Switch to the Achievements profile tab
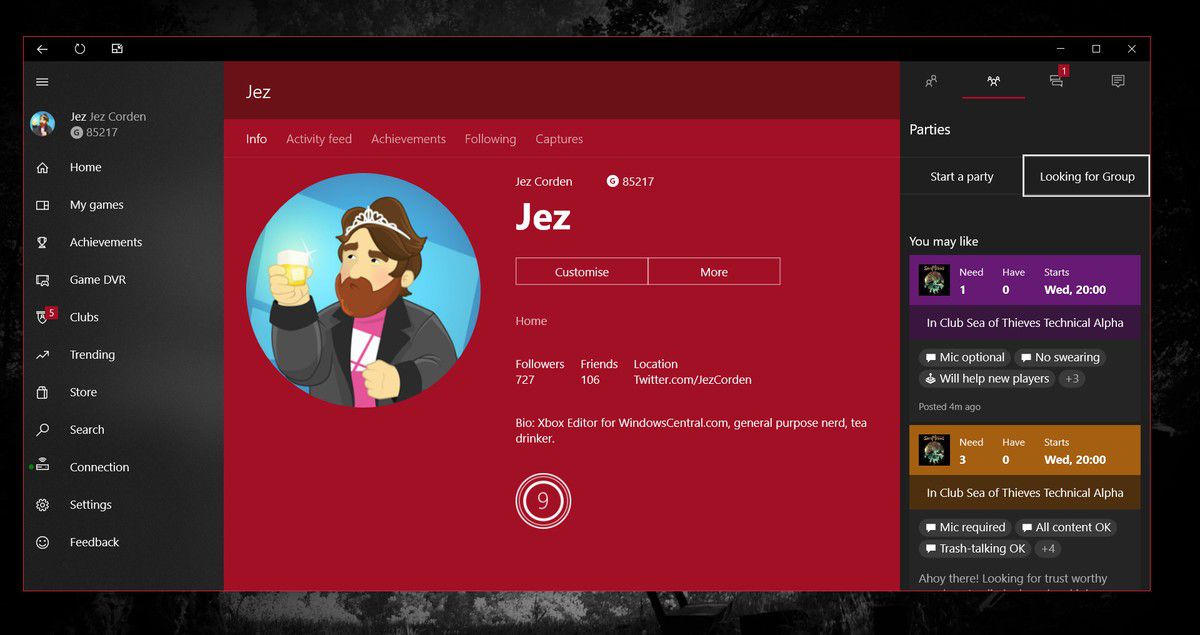1200x635 pixels. tap(408, 139)
